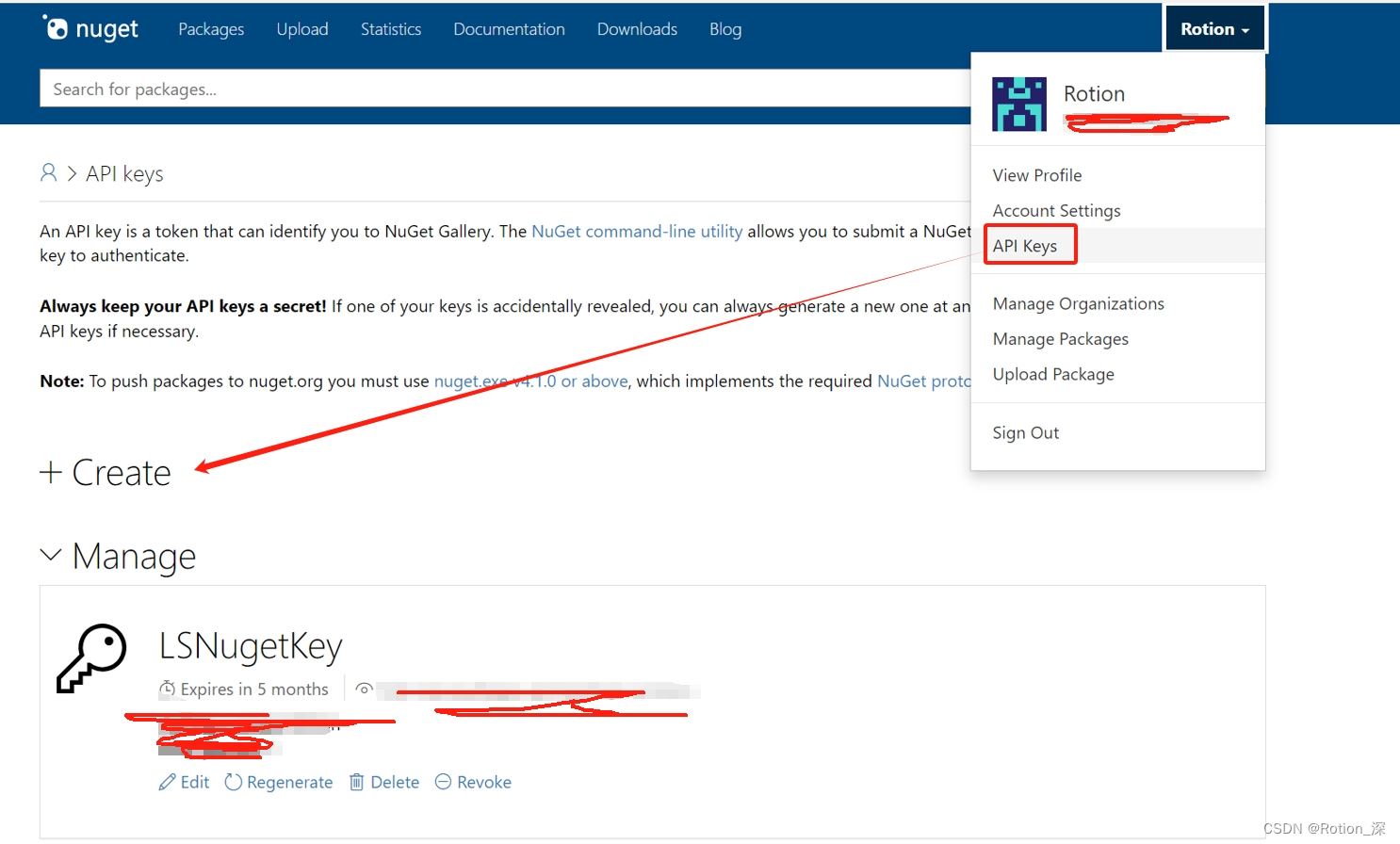Click the trash icon to delete LSNugetKey
This screenshot has height=844, width=1400.
pyautogui.click(x=357, y=782)
